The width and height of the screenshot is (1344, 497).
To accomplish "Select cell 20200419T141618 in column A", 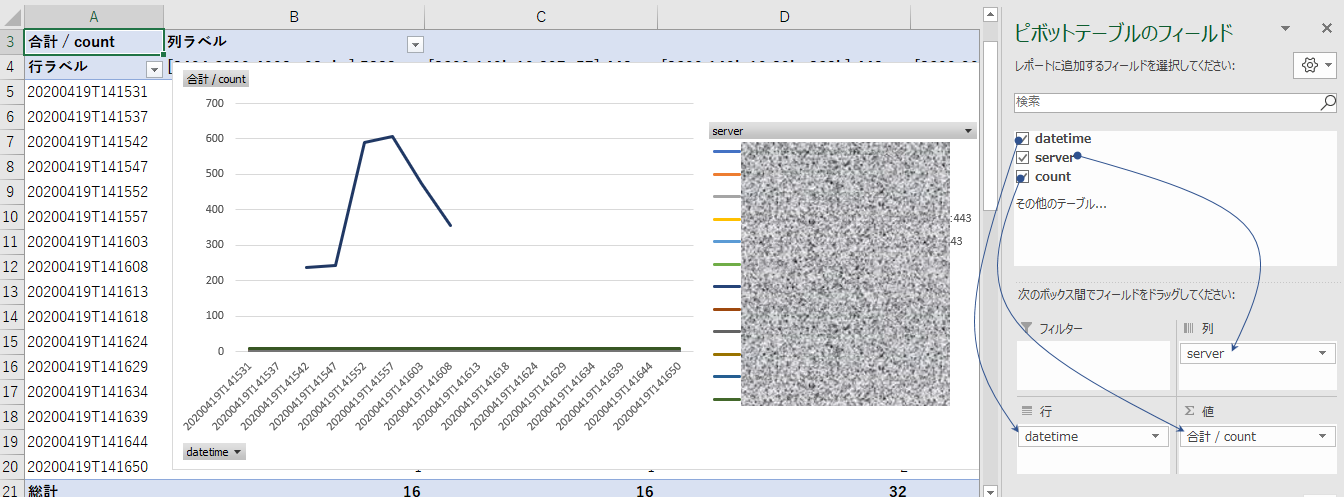I will click(94, 317).
